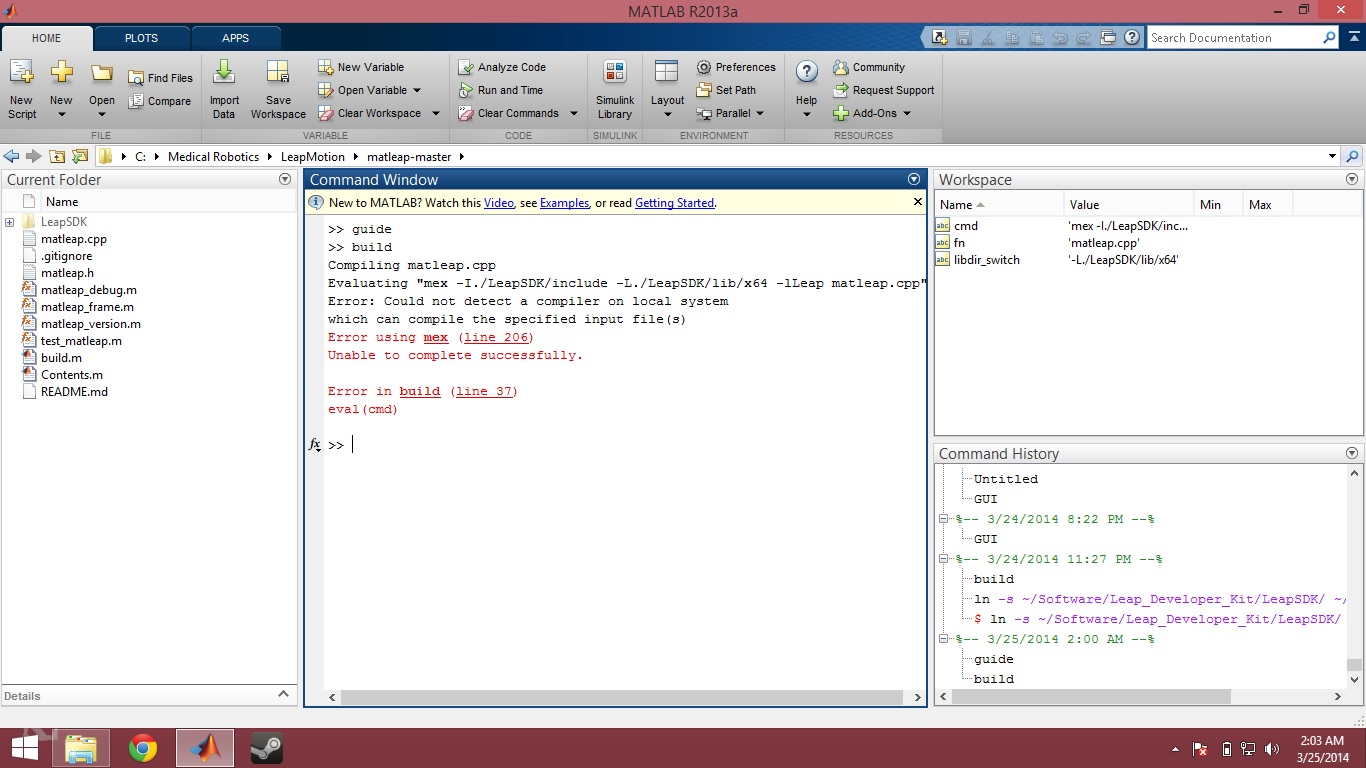Click Run and Time
This screenshot has height=768, width=1366.
click(500, 90)
